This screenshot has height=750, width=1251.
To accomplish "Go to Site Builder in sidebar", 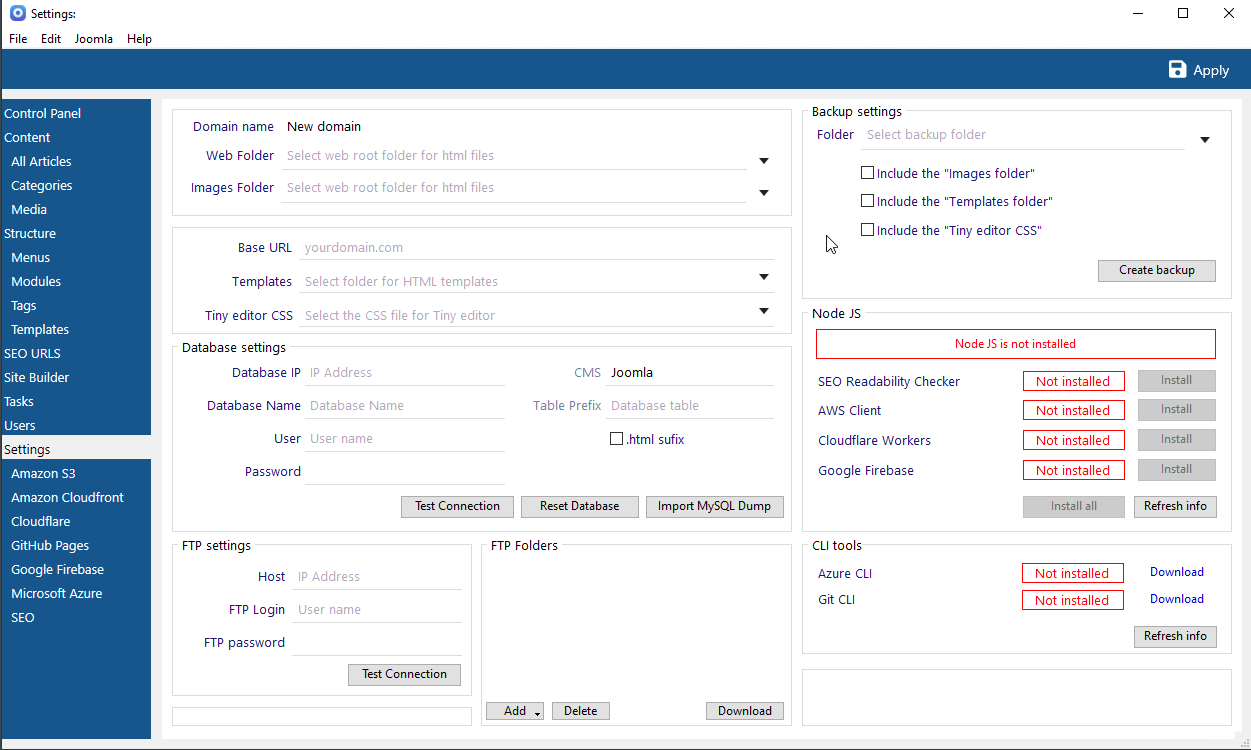I will click(x=36, y=377).
